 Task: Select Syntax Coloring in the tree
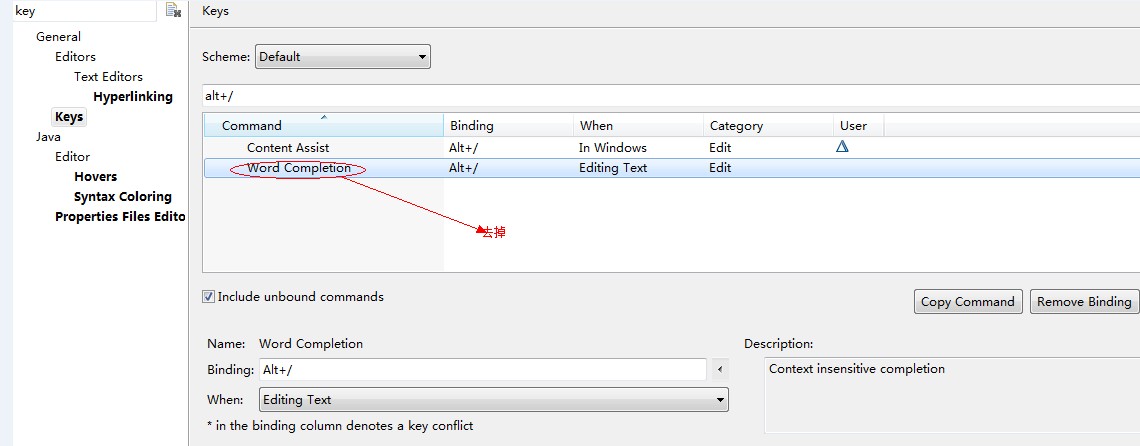(122, 197)
